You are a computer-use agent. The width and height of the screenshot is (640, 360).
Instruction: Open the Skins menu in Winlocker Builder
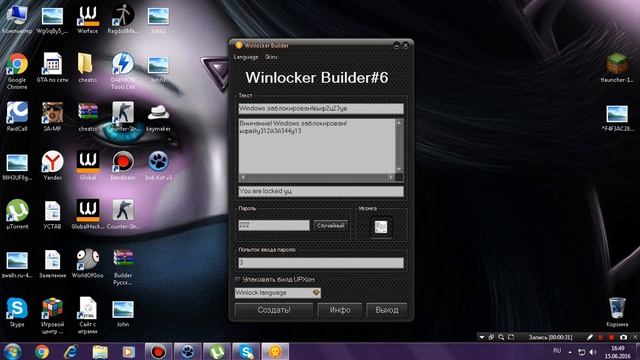coord(271,57)
